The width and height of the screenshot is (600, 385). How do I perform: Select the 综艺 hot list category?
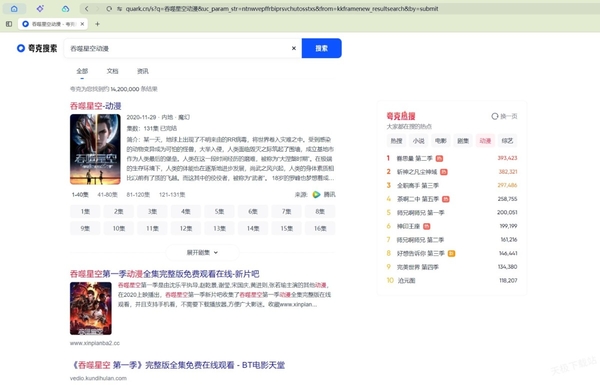tap(507, 141)
